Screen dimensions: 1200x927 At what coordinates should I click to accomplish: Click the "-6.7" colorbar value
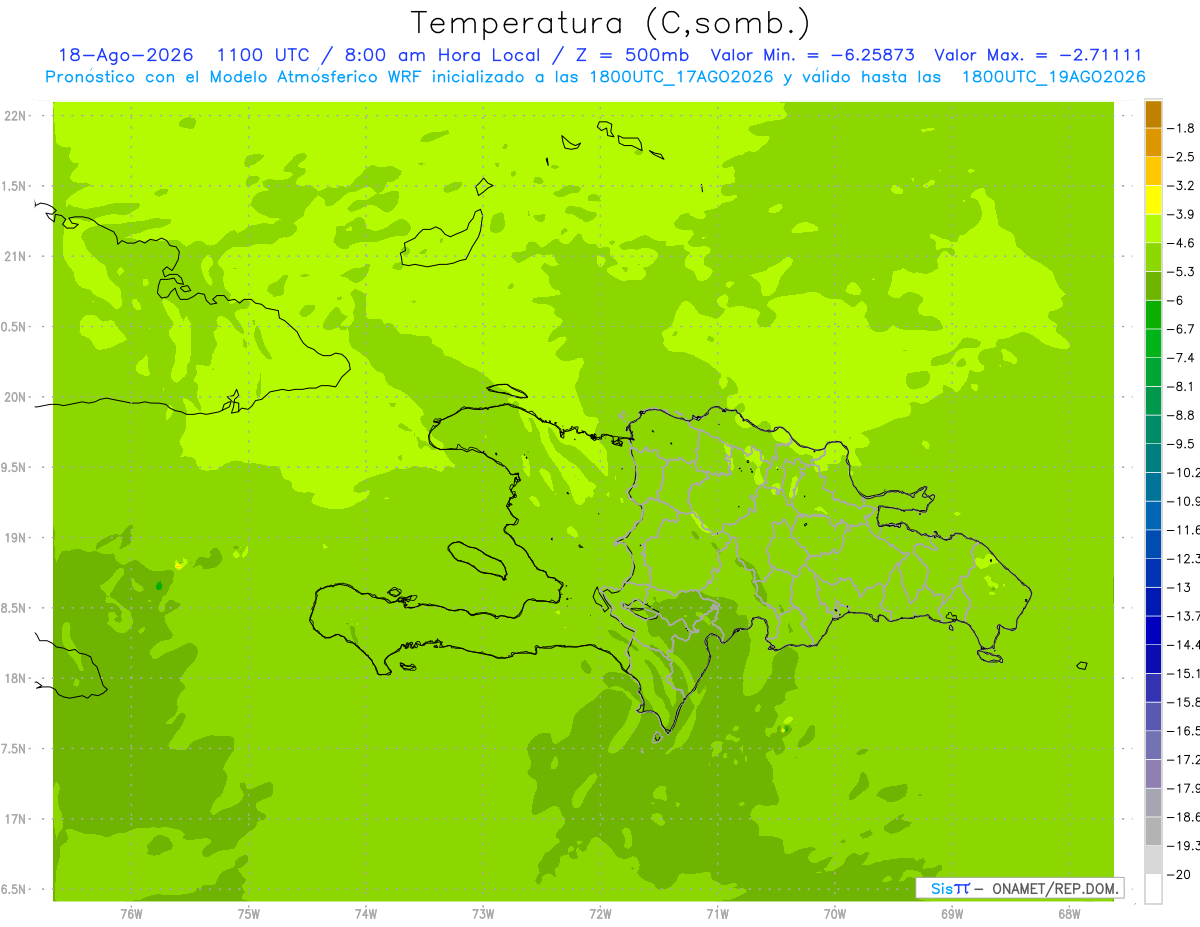coord(1181,329)
